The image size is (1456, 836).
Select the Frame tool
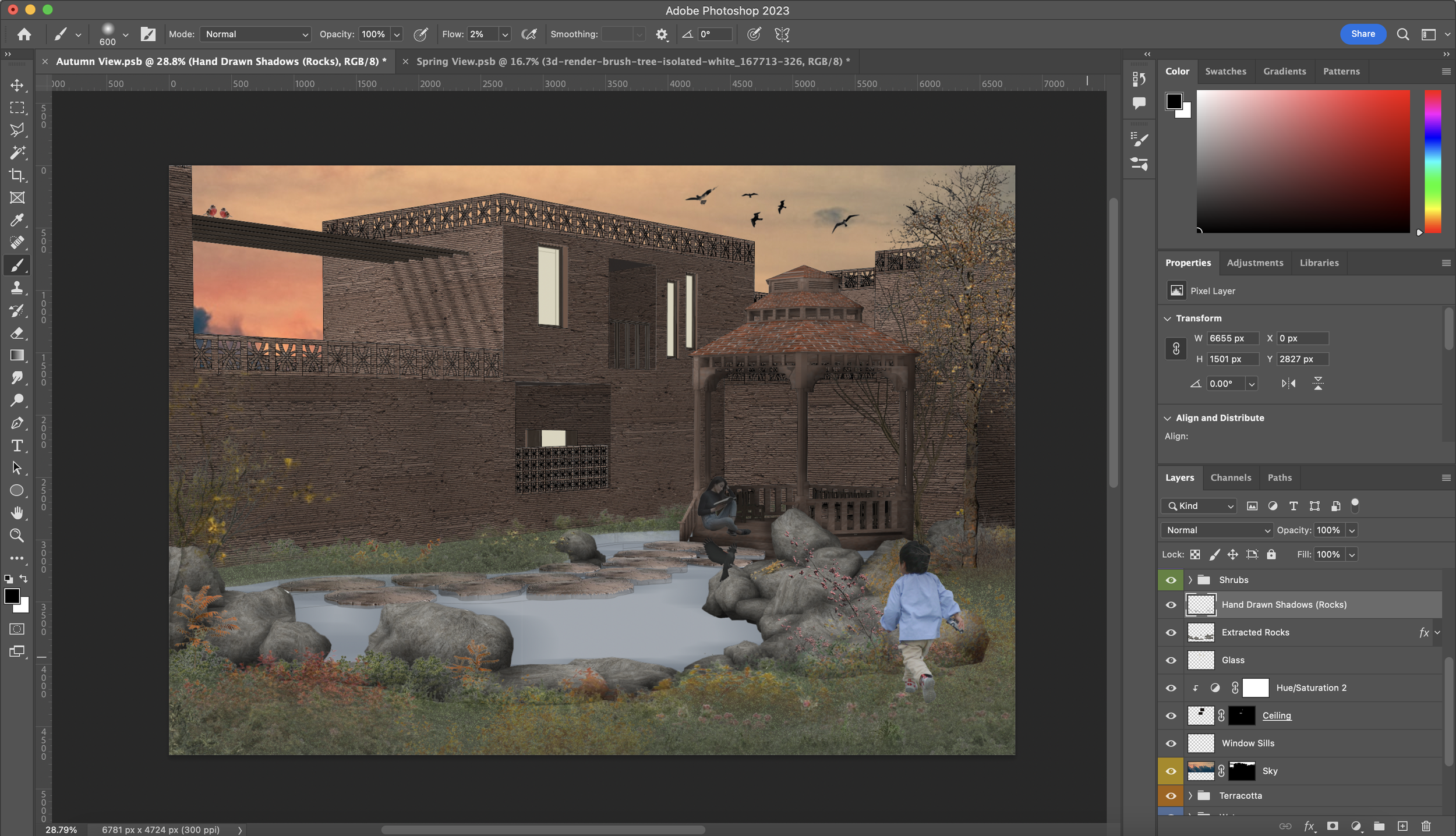click(x=17, y=198)
